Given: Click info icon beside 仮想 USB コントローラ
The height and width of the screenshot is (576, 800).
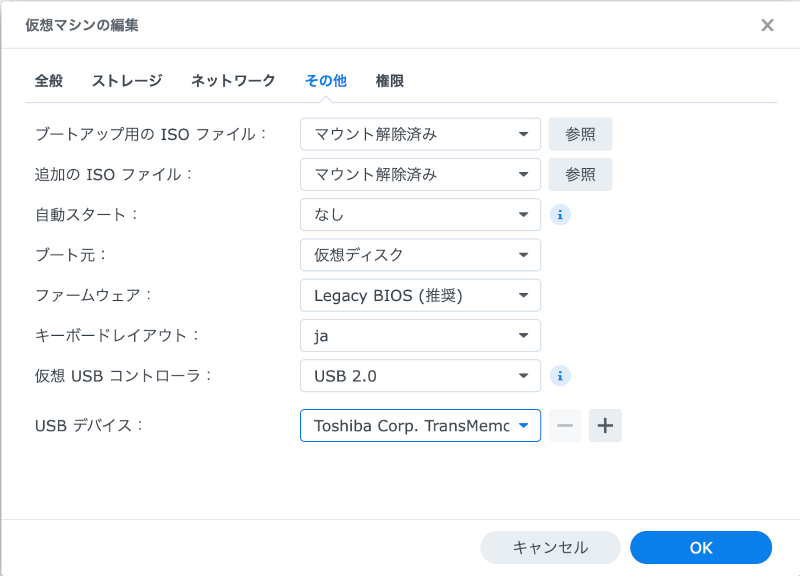Looking at the screenshot, I should [560, 376].
